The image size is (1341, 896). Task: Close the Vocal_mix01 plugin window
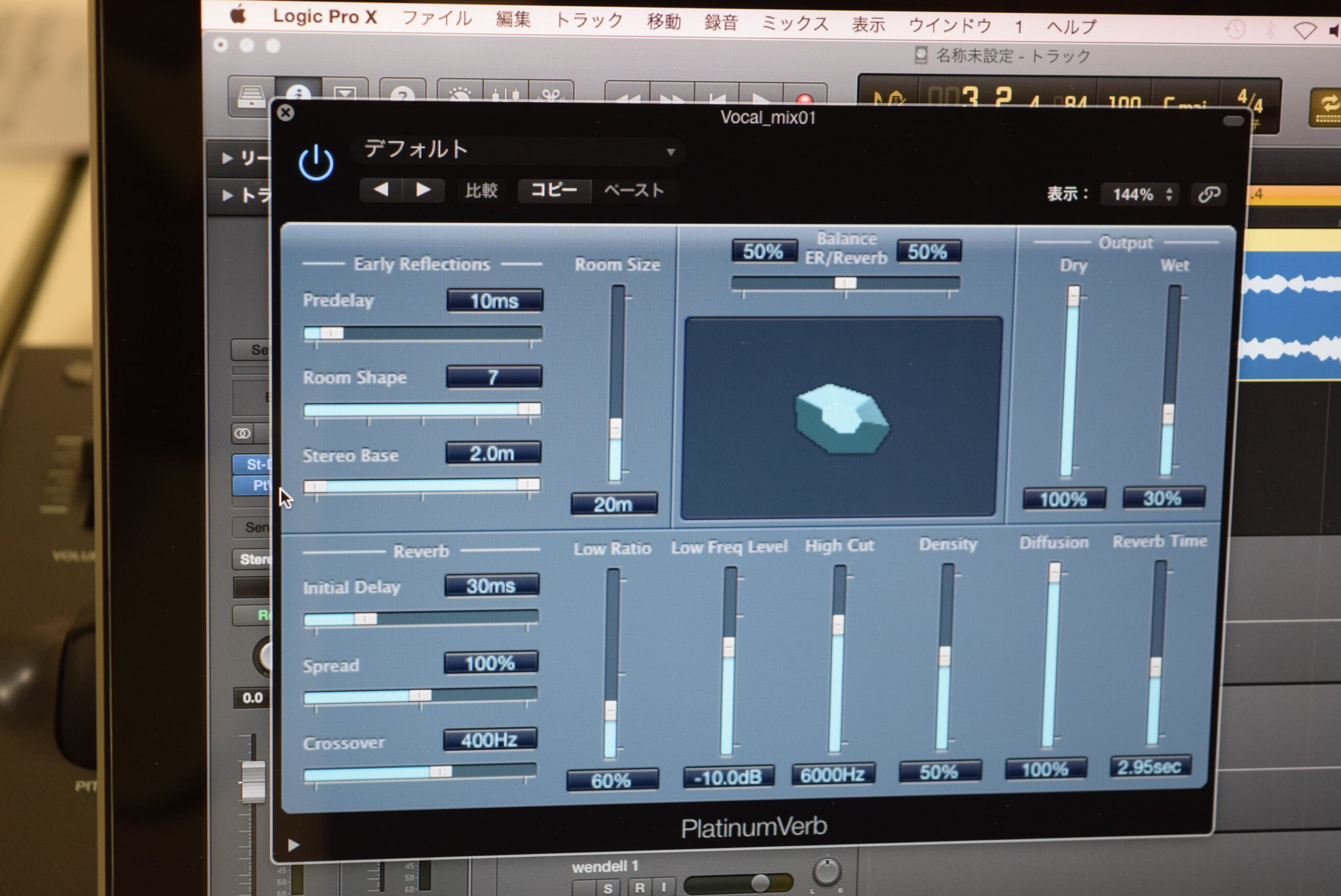pyautogui.click(x=285, y=113)
